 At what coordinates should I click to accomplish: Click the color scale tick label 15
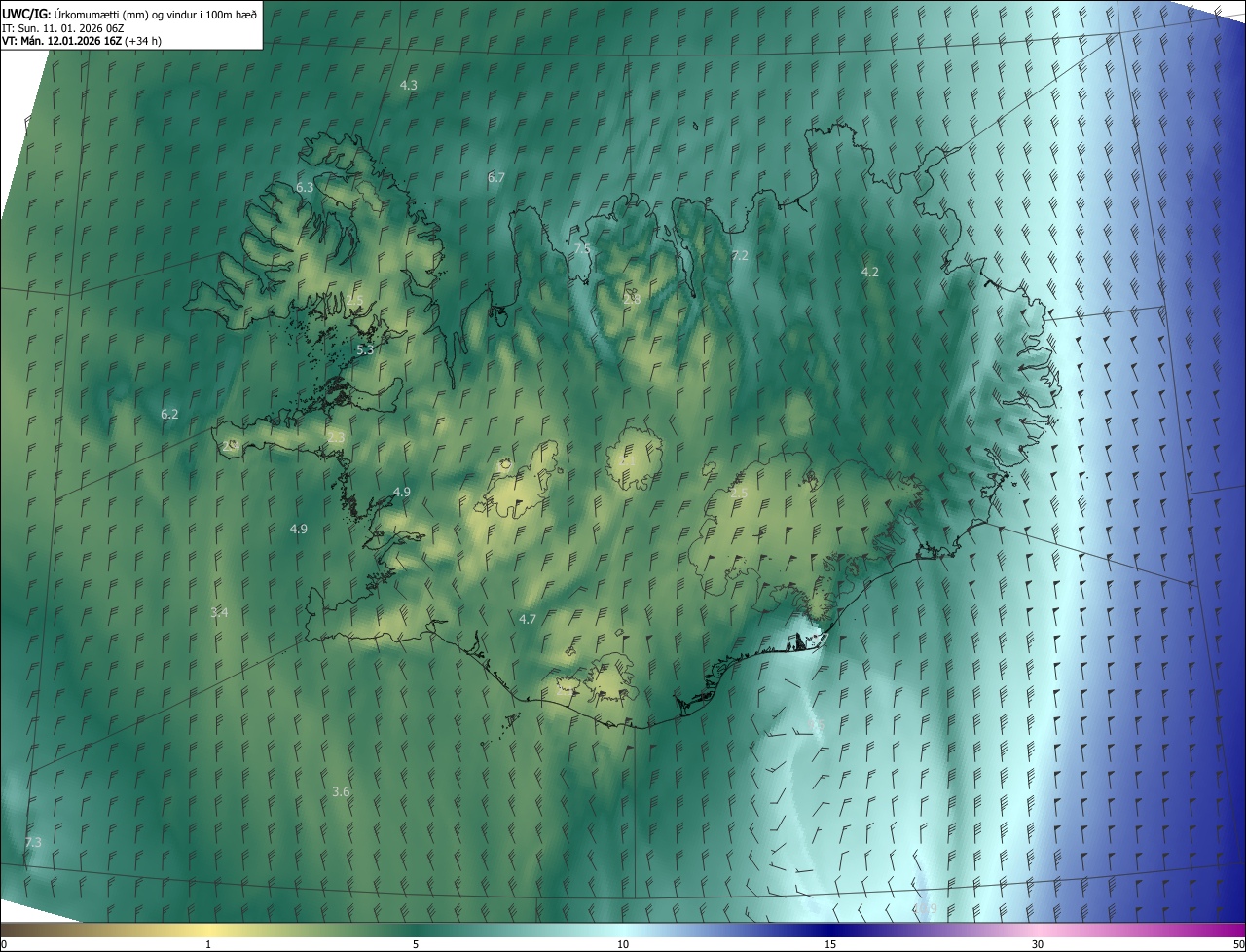pyautogui.click(x=830, y=944)
